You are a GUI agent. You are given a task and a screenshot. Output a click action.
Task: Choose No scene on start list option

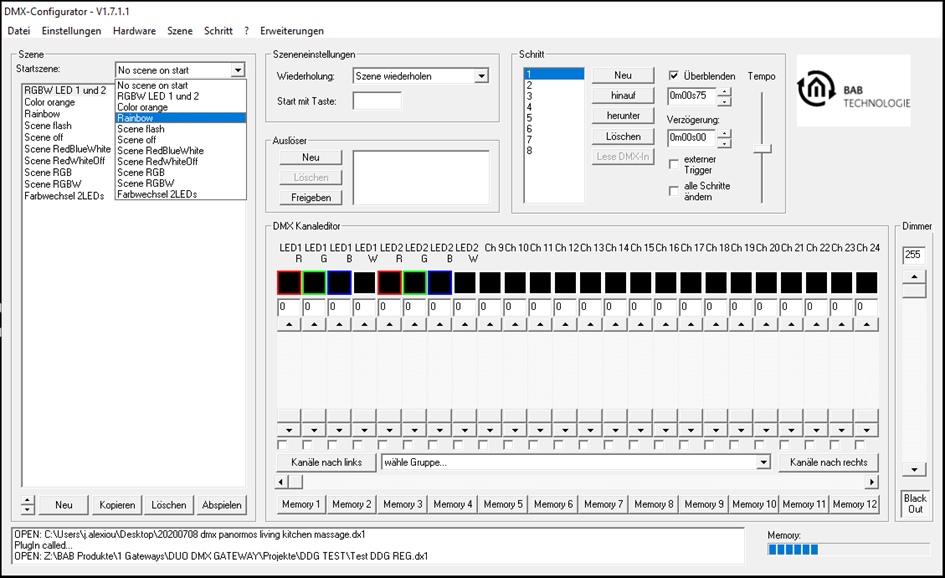point(181,86)
